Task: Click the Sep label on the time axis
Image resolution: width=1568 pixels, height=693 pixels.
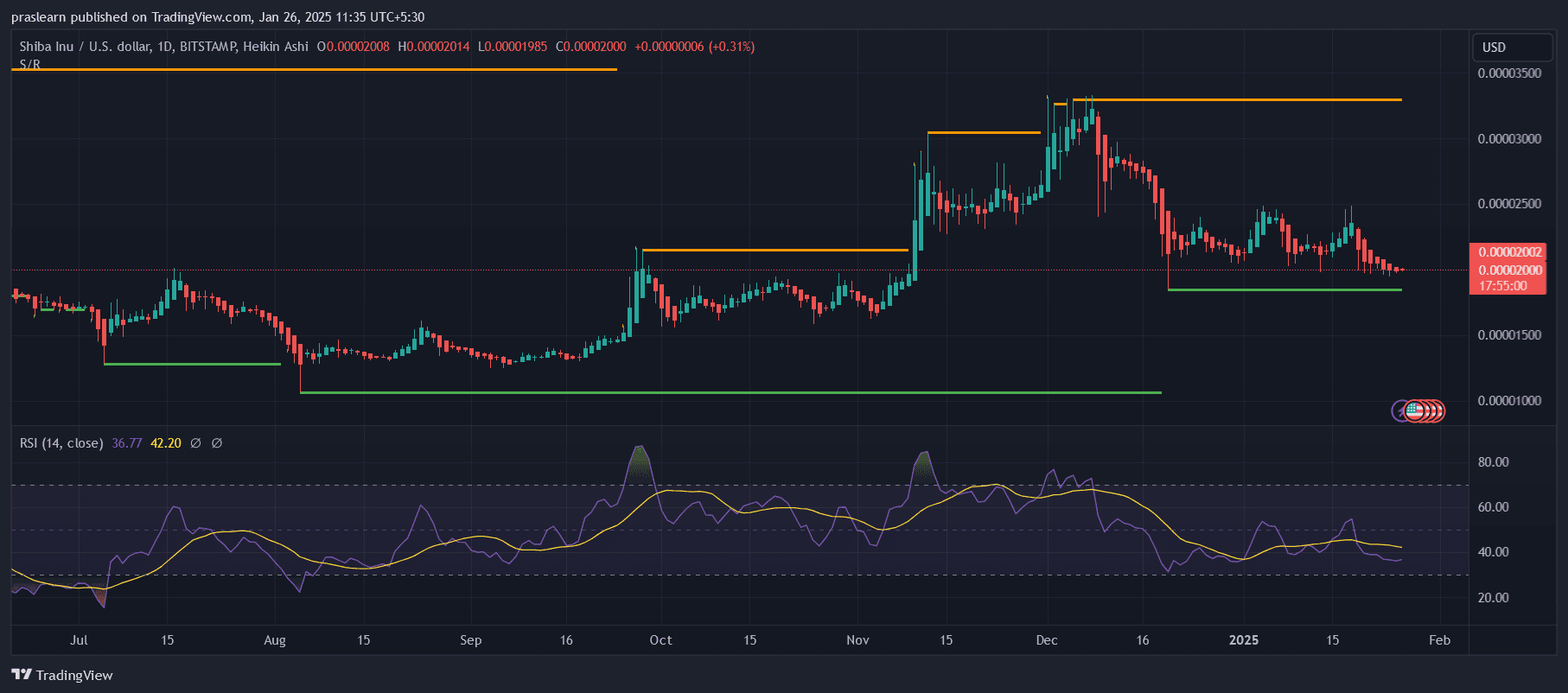Action: point(471,640)
